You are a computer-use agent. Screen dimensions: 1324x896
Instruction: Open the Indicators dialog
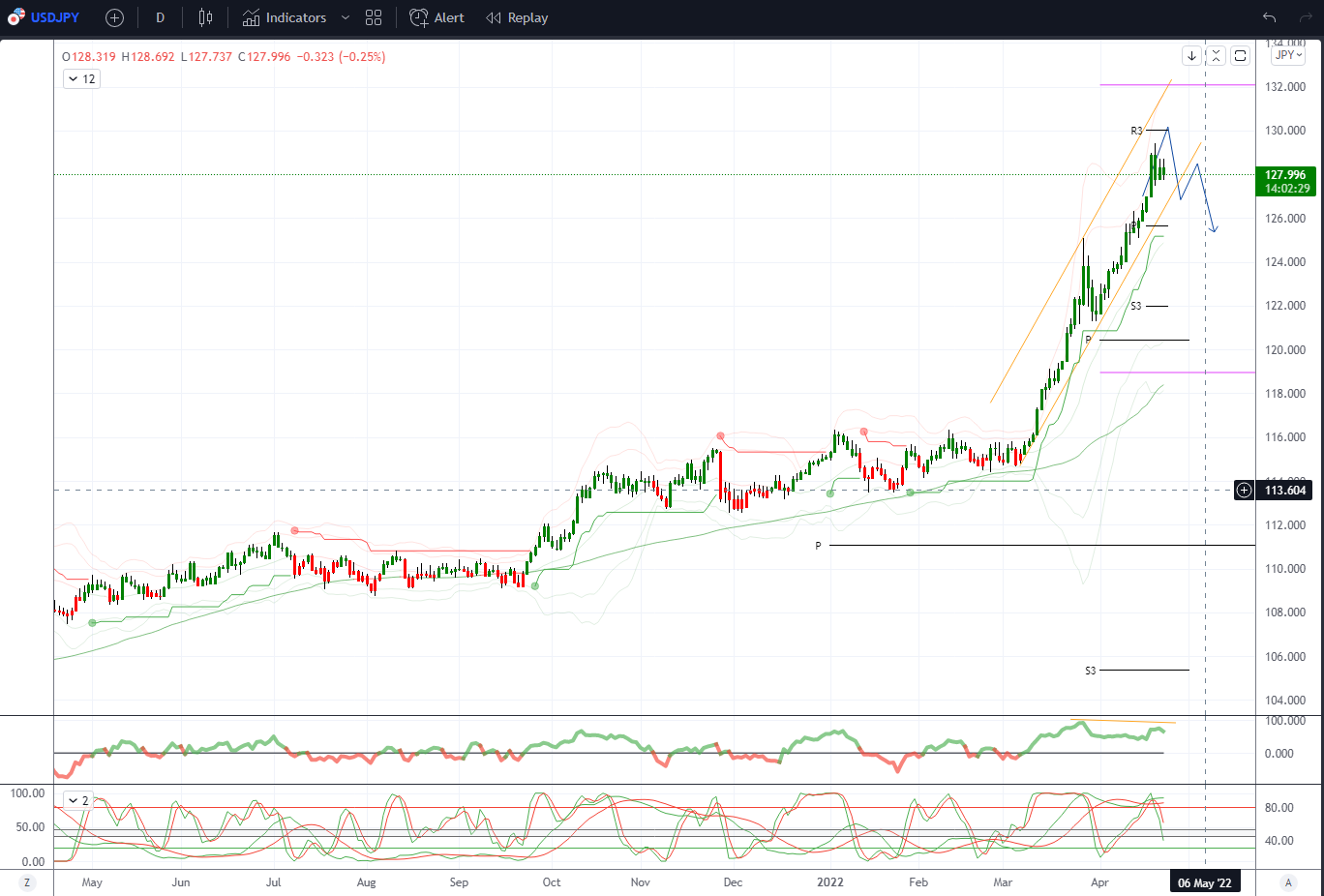[x=285, y=17]
